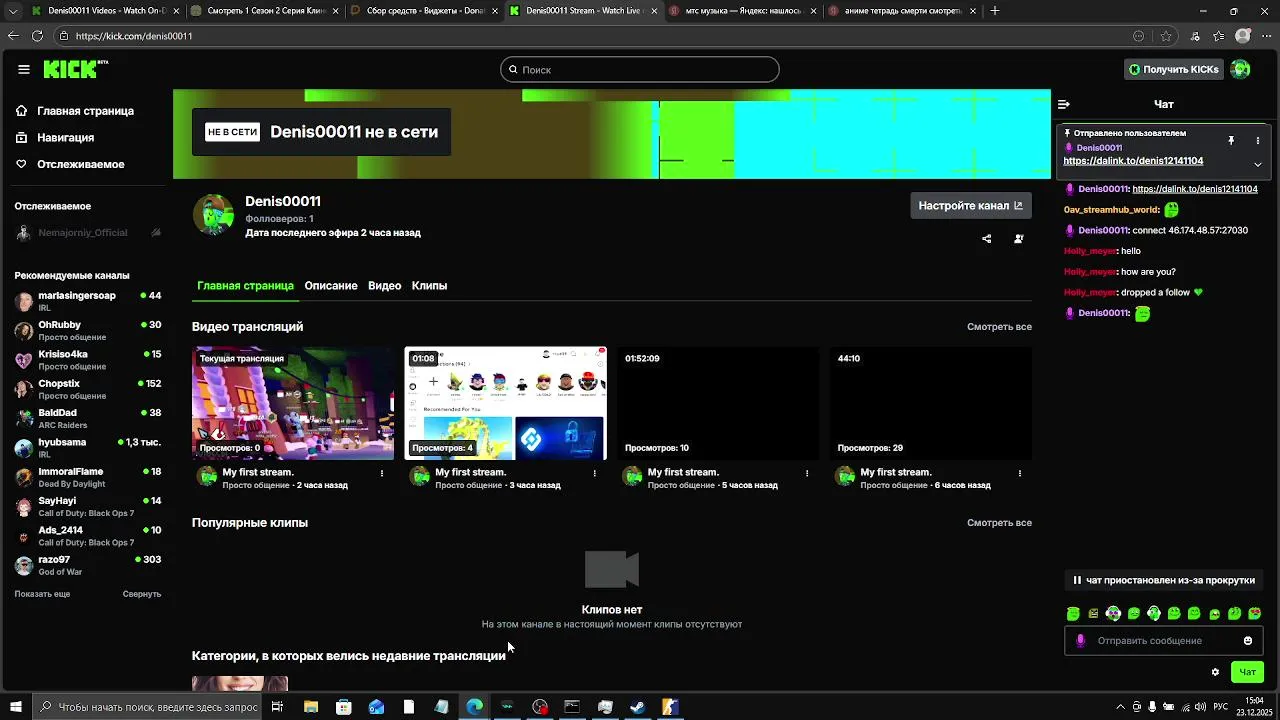
Task: Bookmark the page with the star icon
Action: click(x=1166, y=36)
